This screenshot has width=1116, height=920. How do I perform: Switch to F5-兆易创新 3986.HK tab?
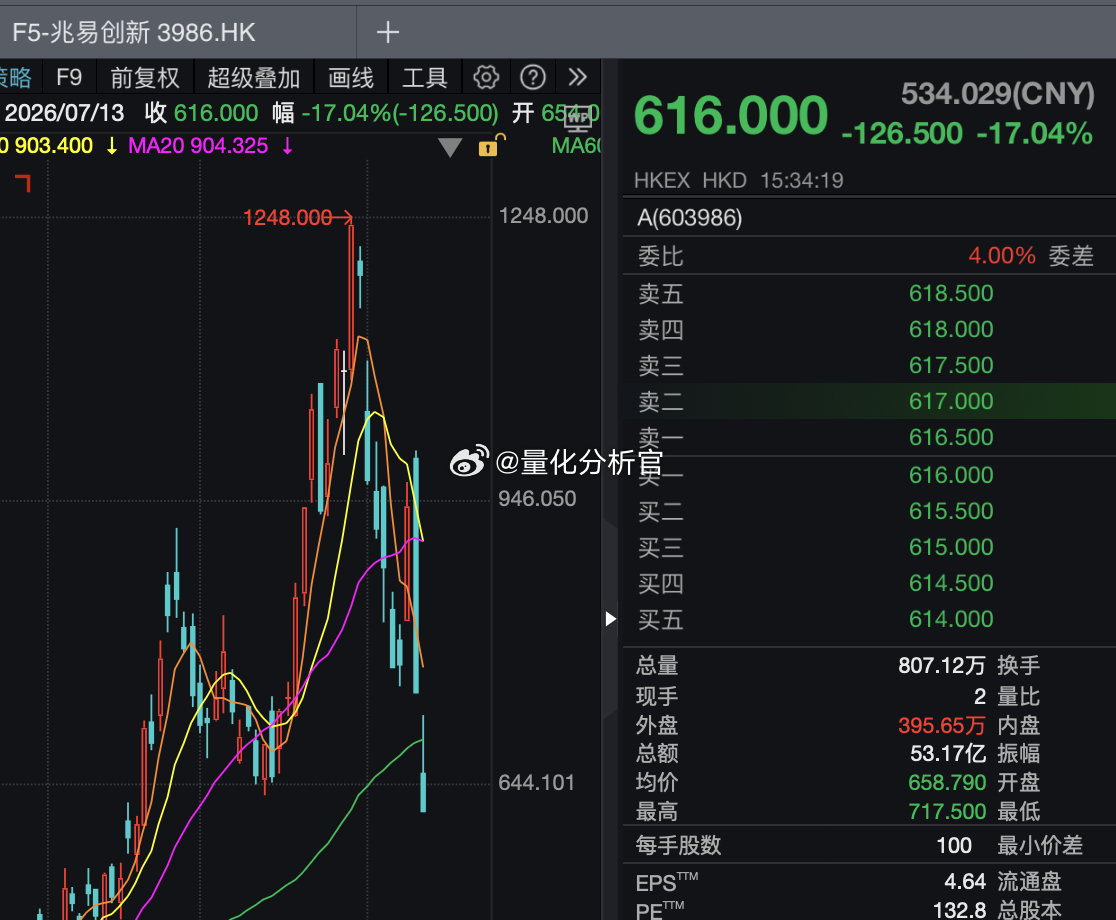pyautogui.click(x=134, y=32)
